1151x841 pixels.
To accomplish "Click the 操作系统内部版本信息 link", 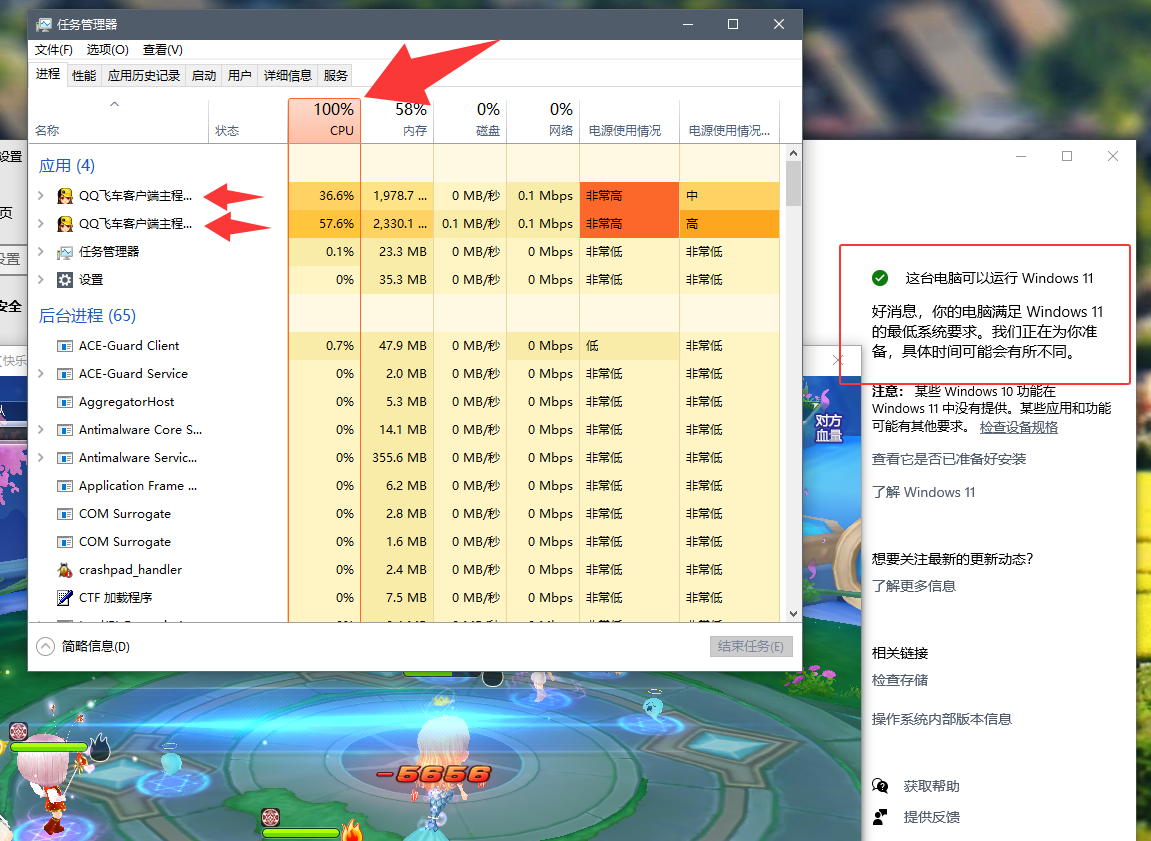I will (x=942, y=719).
